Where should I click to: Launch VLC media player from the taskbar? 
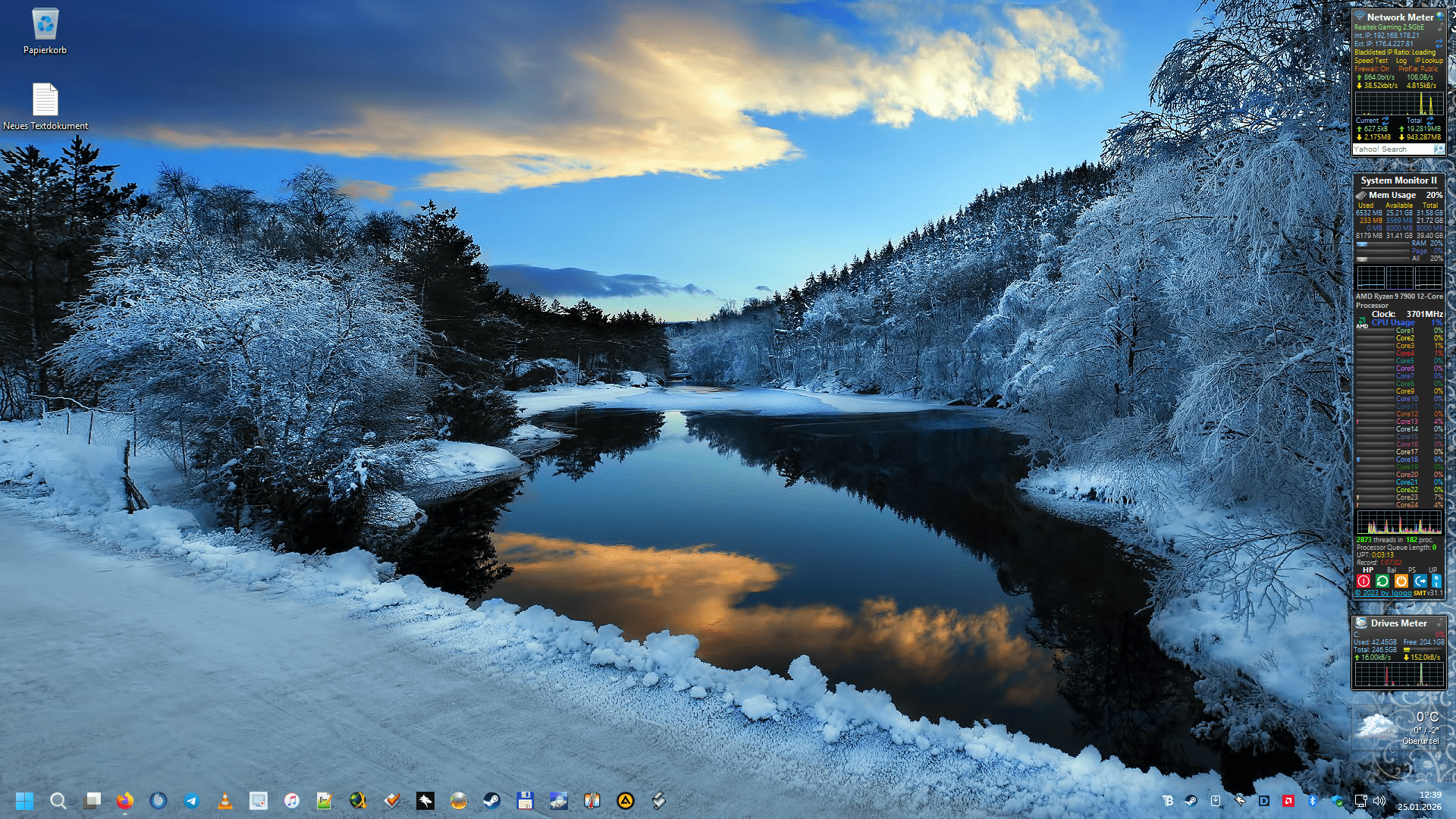(224, 801)
